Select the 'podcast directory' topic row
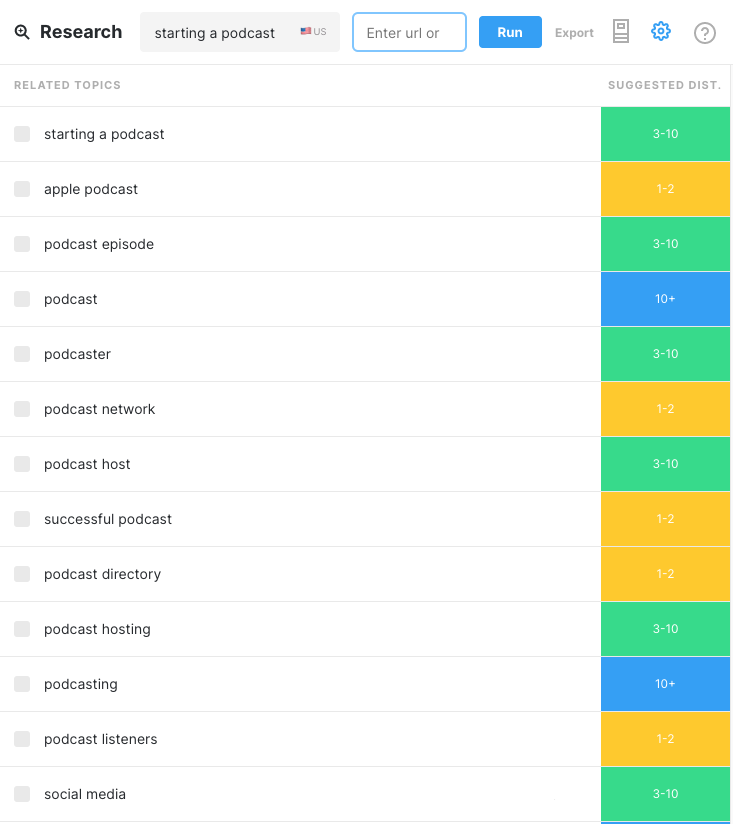 [300, 574]
